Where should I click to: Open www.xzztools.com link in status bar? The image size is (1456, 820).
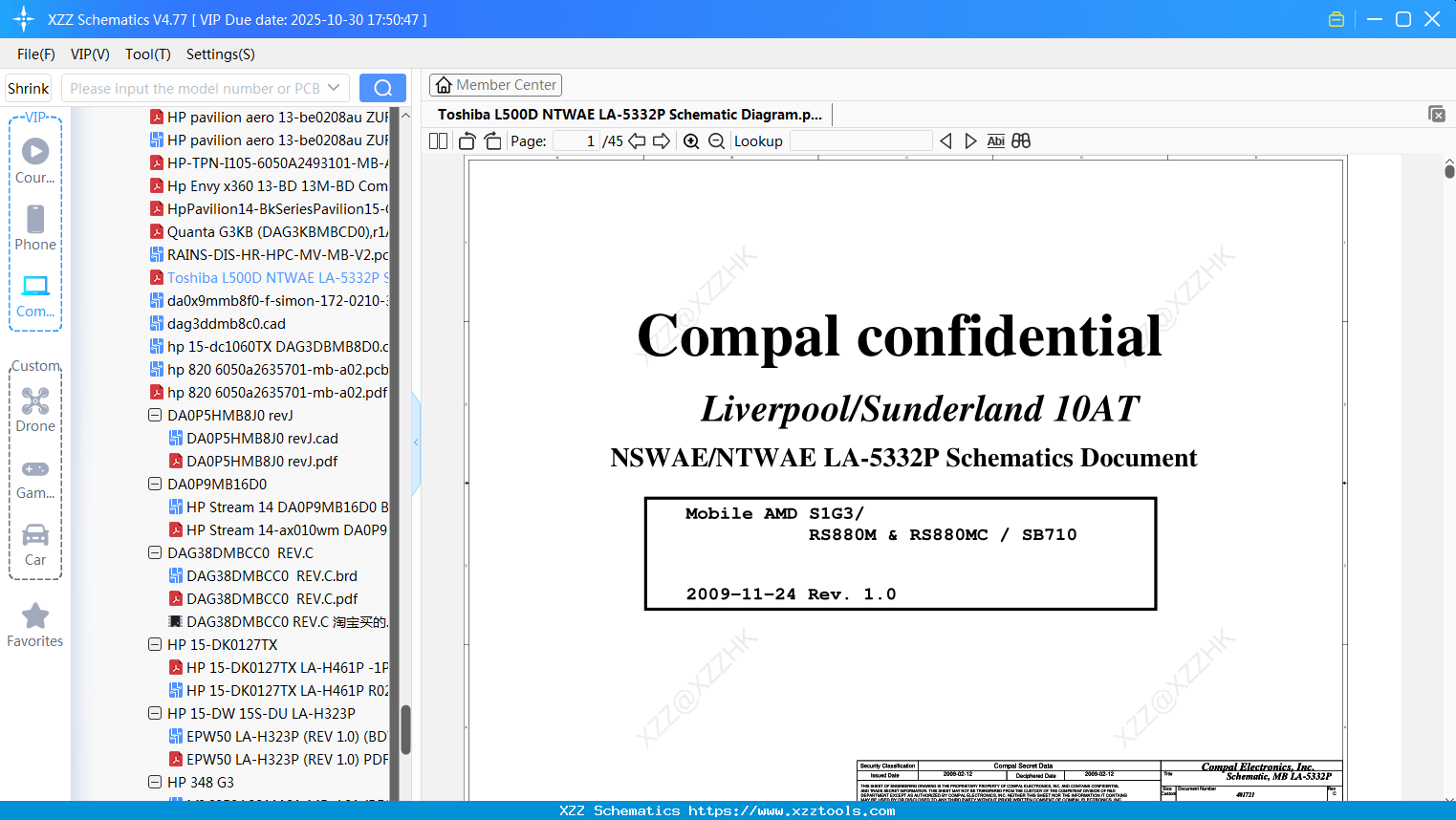[x=792, y=810]
